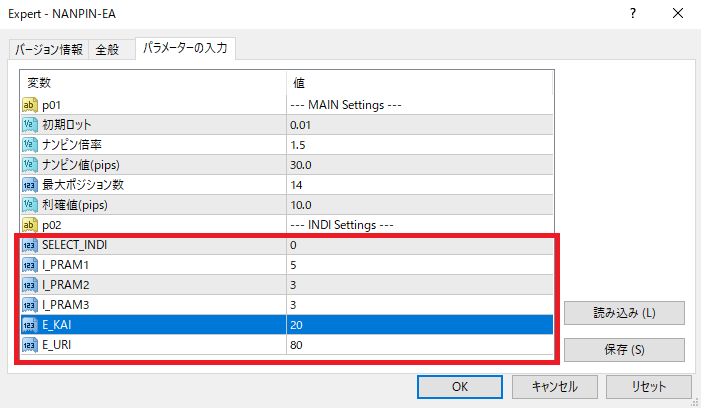Reset parameters with the リセット button
701x408 pixels.
(648, 386)
